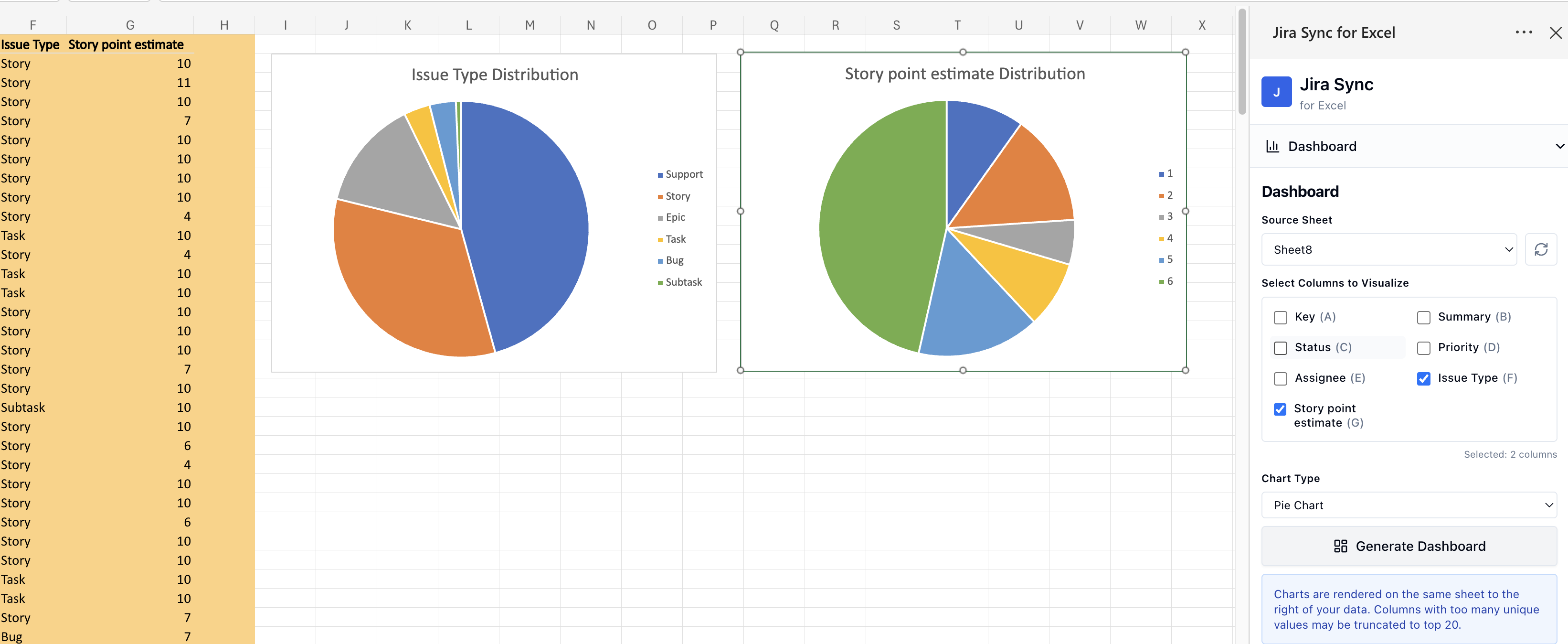Open the Source Sheet dropdown
The image size is (1568, 644).
click(1388, 250)
